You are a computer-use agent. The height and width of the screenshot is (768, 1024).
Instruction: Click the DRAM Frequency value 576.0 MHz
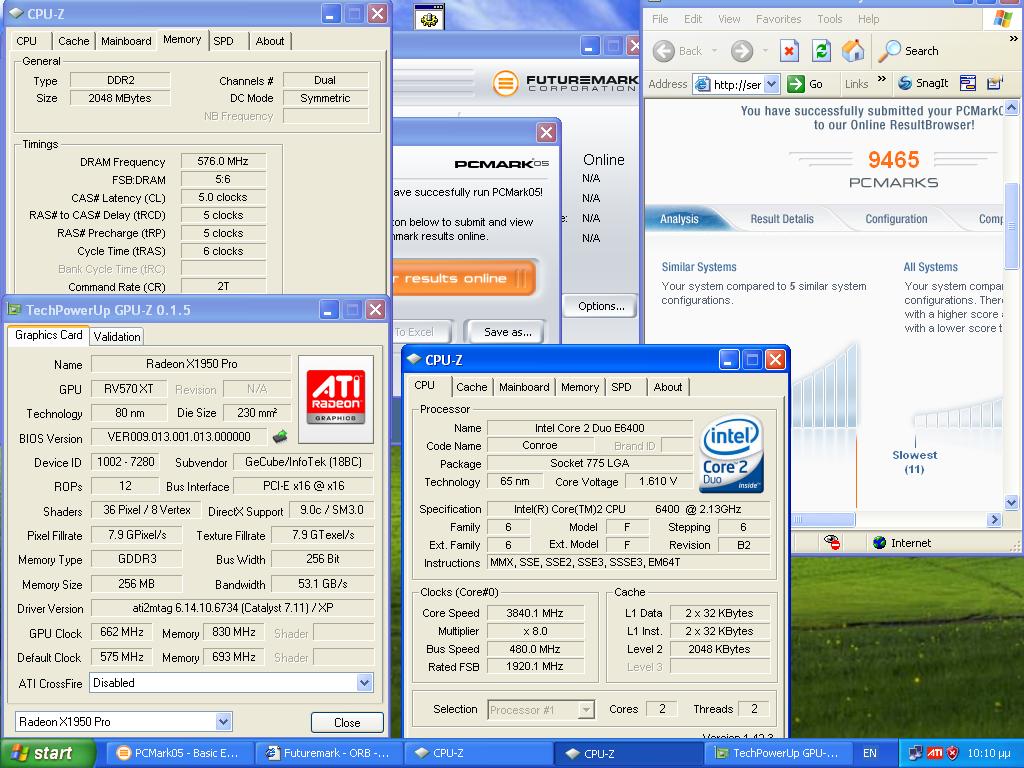coord(223,161)
